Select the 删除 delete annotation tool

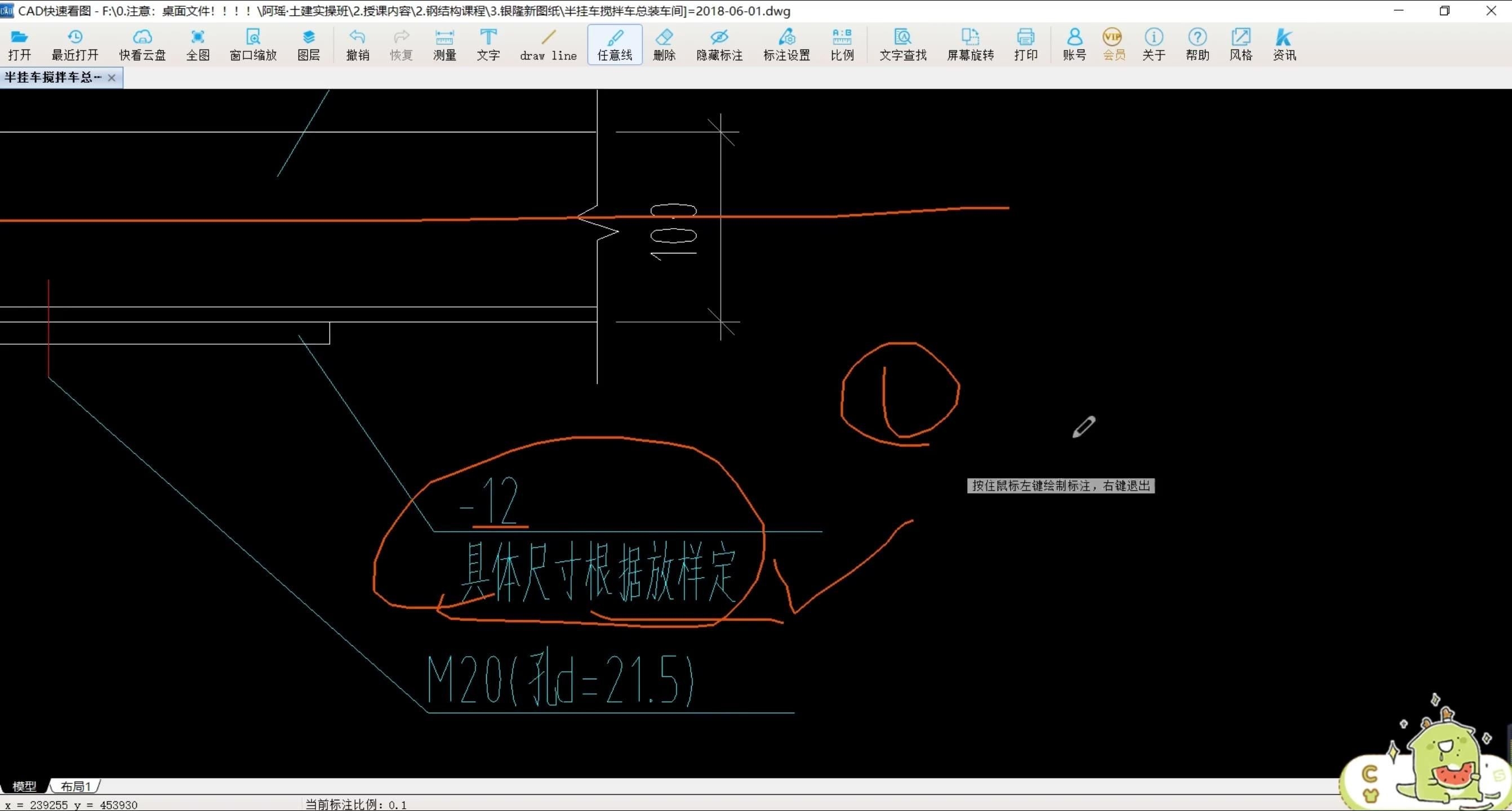[664, 44]
